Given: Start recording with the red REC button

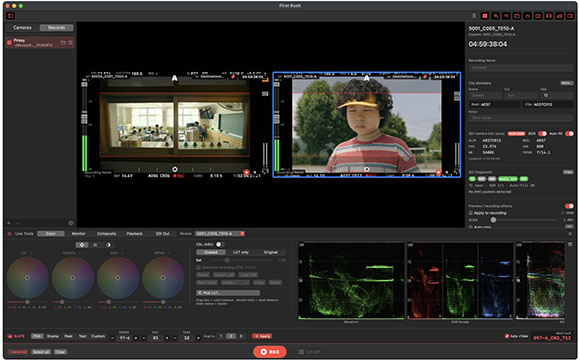Looking at the screenshot, I should [270, 352].
